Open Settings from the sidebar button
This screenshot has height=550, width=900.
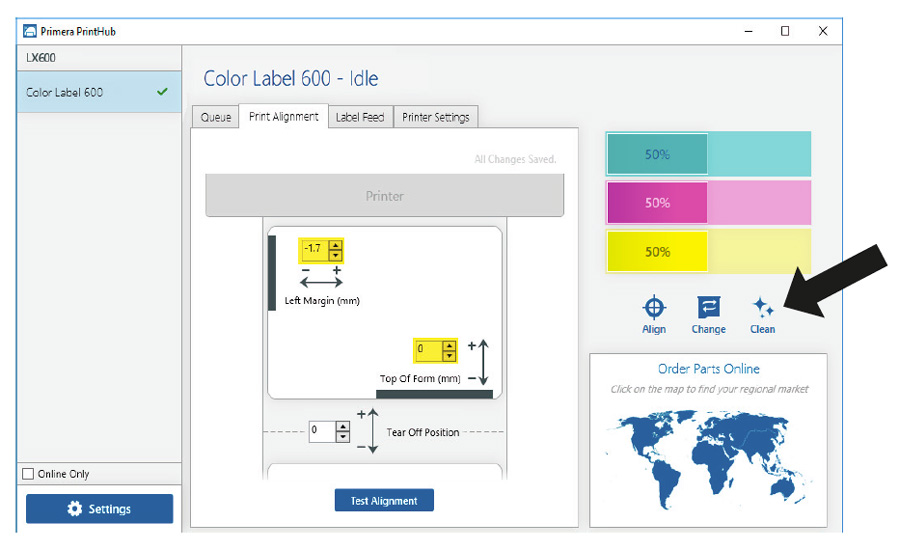[99, 509]
